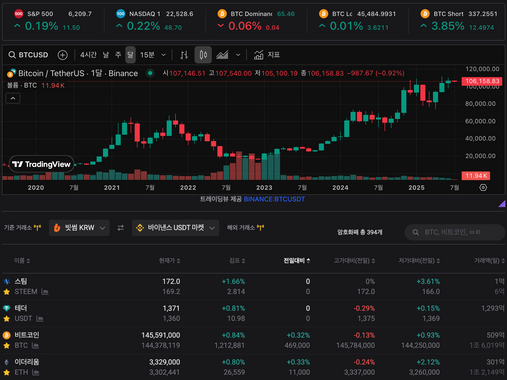Click the TradingView logo badge
Viewport: 507px width, 380px height.
pyautogui.click(x=41, y=164)
